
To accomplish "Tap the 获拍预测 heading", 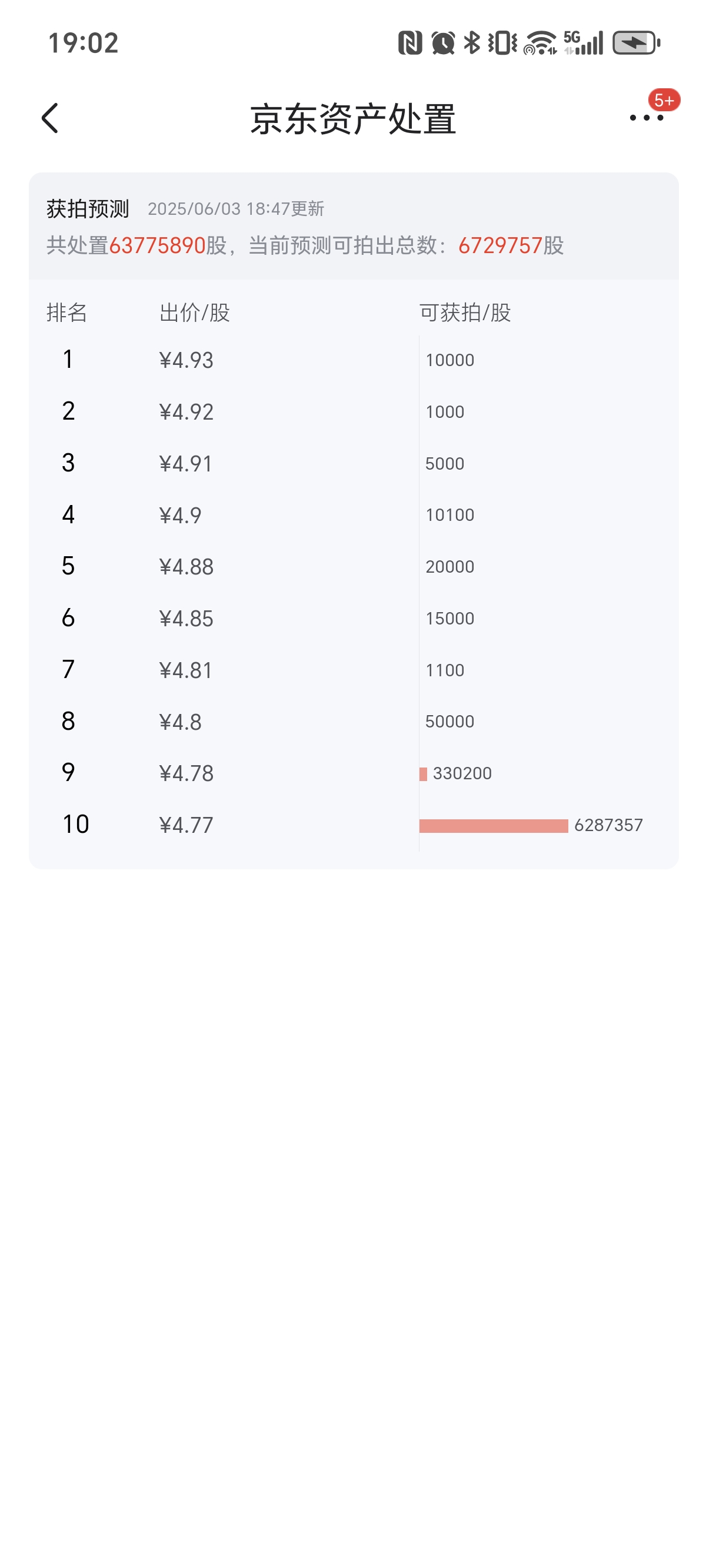I will click(88, 209).
